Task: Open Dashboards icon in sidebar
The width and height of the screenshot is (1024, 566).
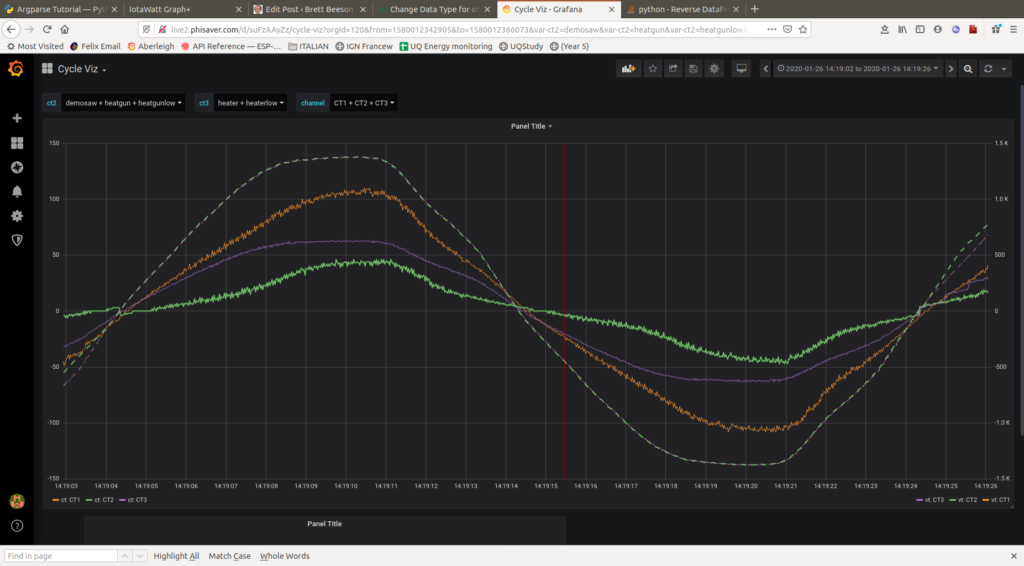Action: (x=17, y=143)
